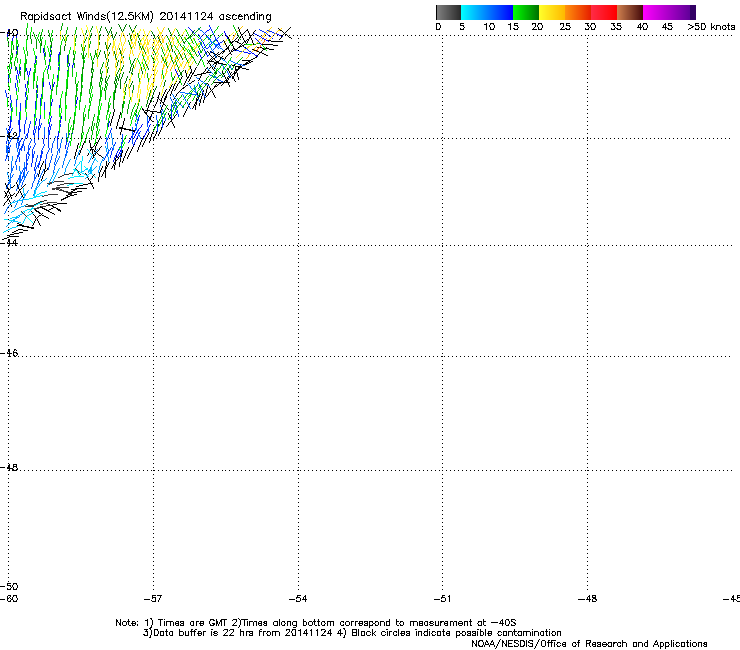Click the red 30-35 knots color swatch
This screenshot has width=740, height=650.
604,12
